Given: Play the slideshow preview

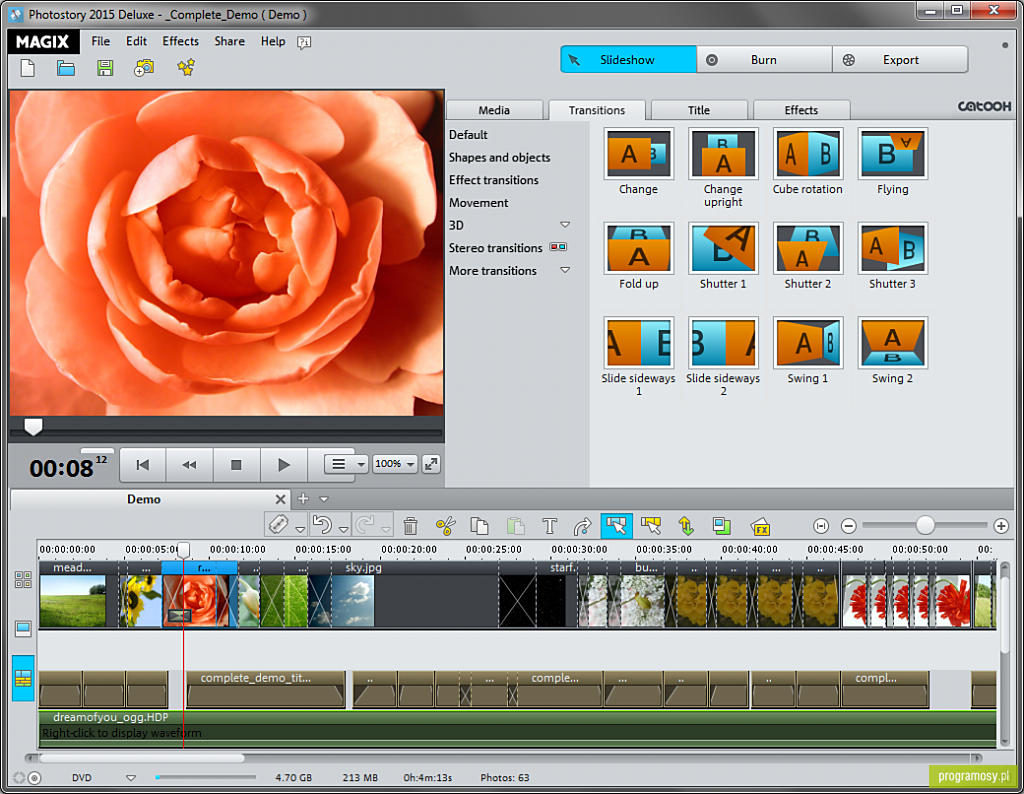Looking at the screenshot, I should 283,464.
